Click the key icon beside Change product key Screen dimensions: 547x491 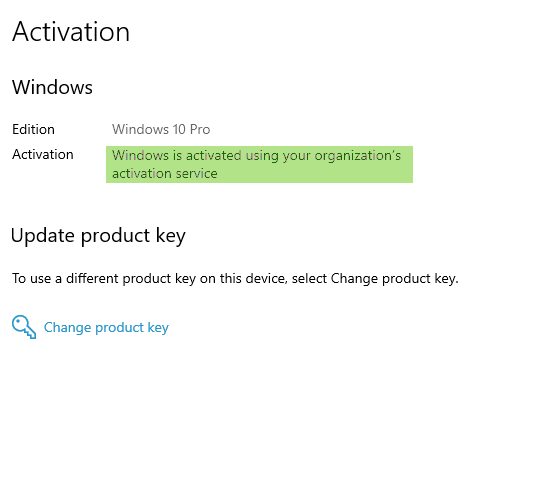pos(24,327)
